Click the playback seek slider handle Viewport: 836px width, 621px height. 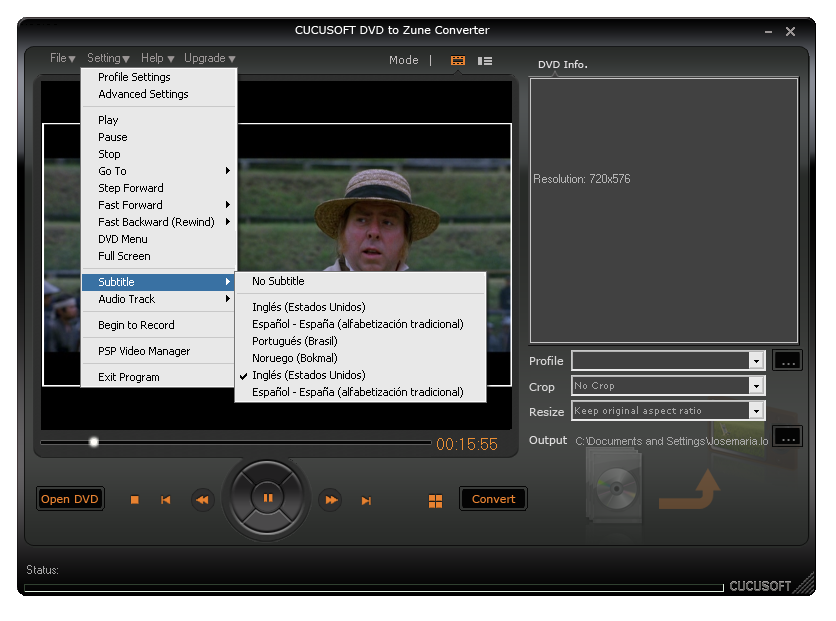tap(94, 442)
